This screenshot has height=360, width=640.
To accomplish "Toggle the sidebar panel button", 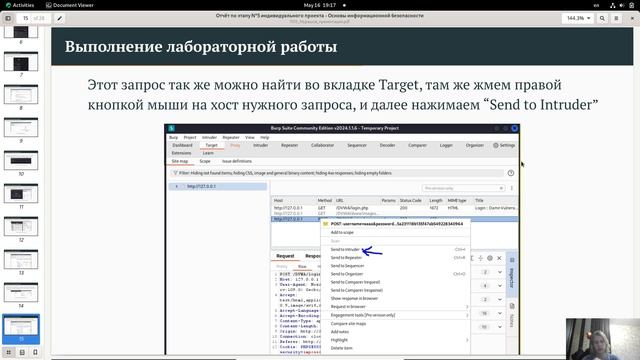I will (x=8, y=18).
